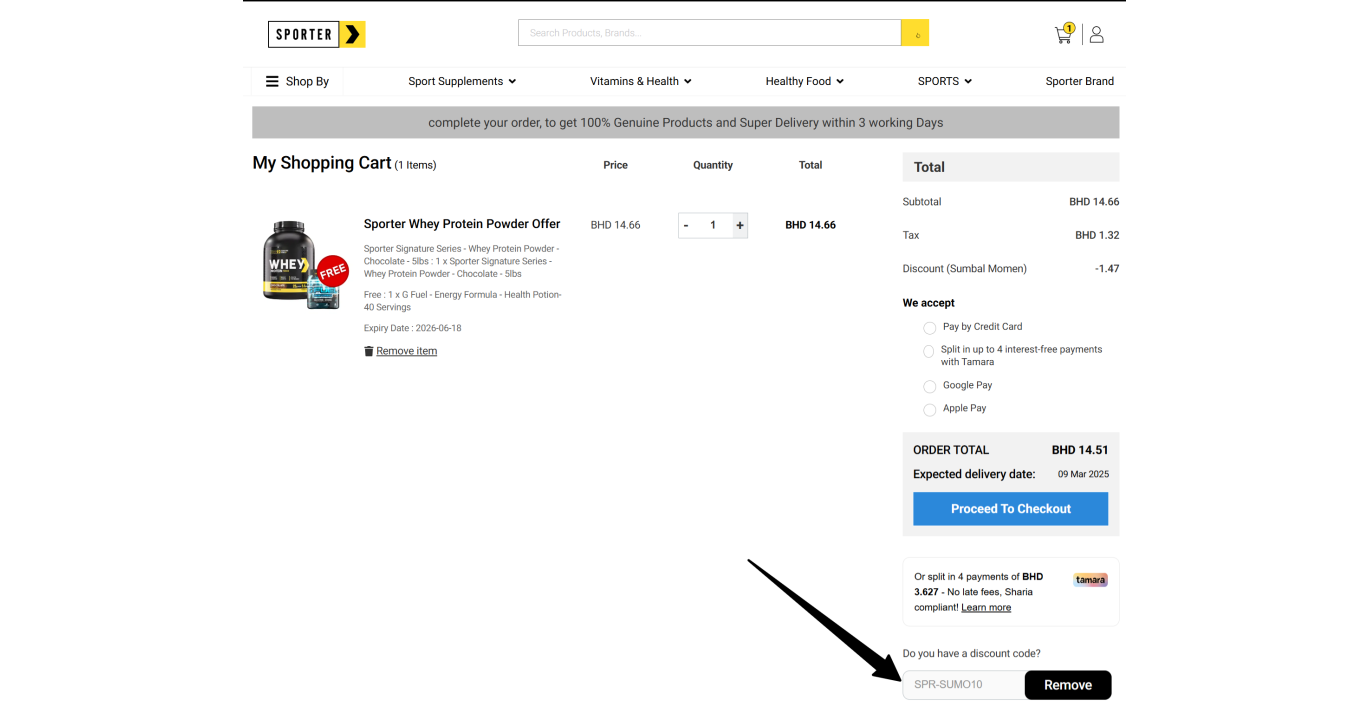Open Tamara Learn more link

click(986, 607)
